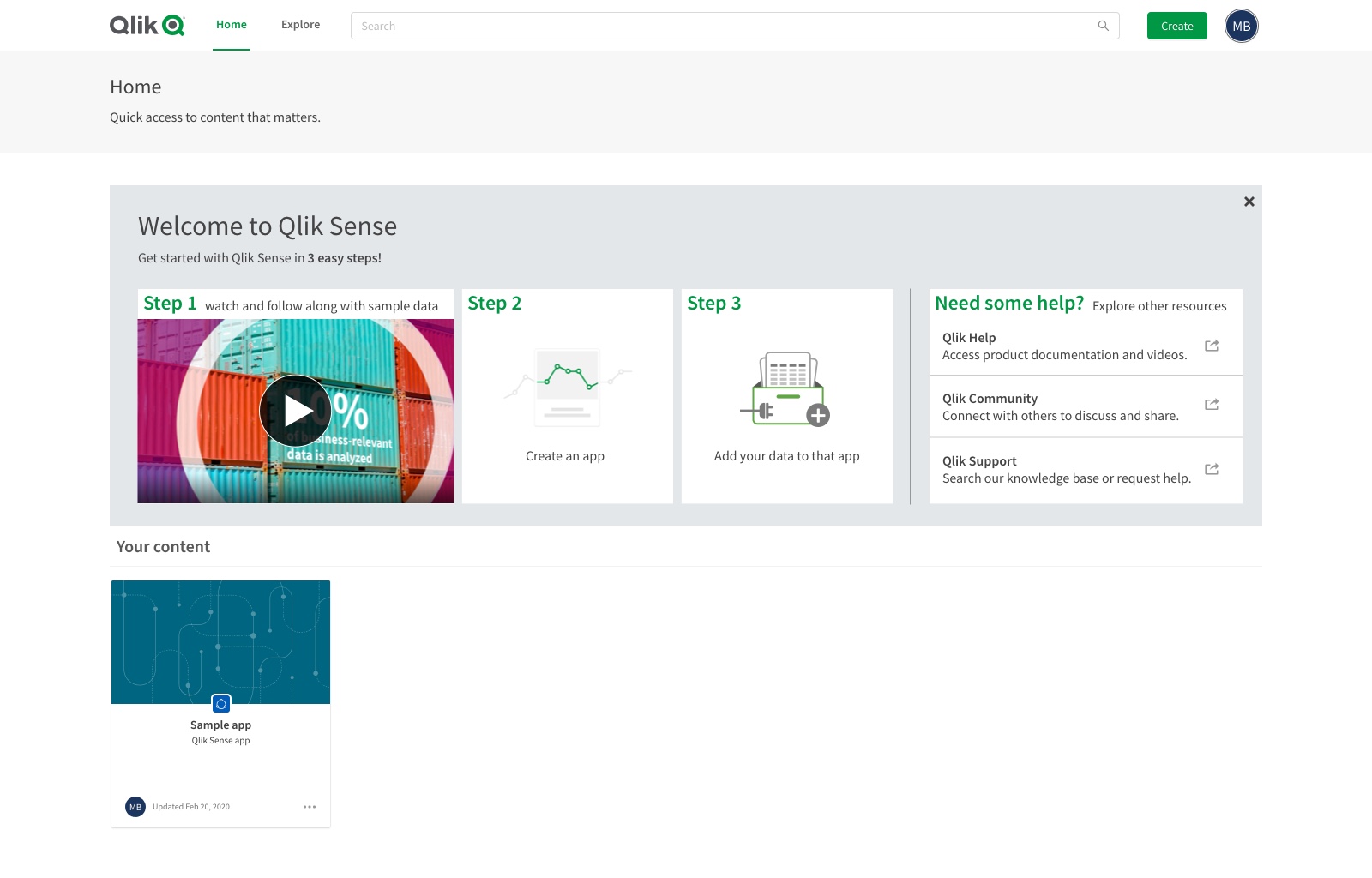Image resolution: width=1372 pixels, height=878 pixels.
Task: Click the Sample app title
Action: pos(220,725)
